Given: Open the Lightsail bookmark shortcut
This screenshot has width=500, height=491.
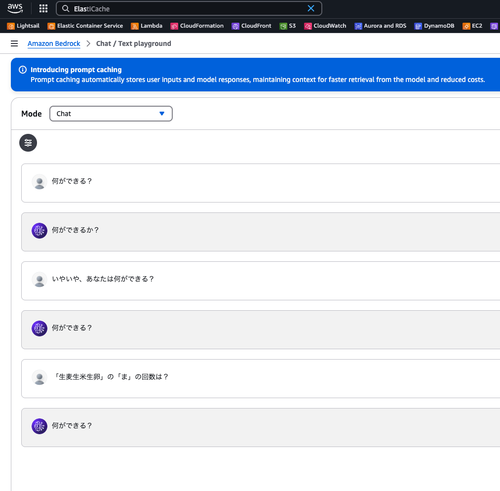Looking at the screenshot, I should [23, 26].
